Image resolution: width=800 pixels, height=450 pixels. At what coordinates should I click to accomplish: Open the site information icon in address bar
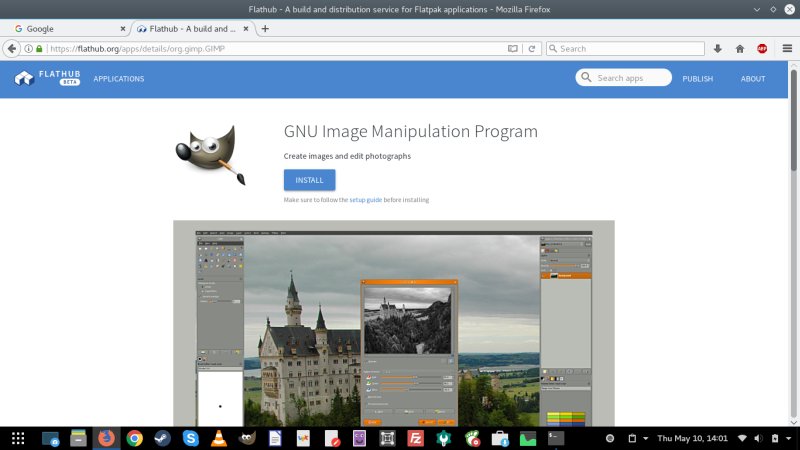(x=29, y=48)
